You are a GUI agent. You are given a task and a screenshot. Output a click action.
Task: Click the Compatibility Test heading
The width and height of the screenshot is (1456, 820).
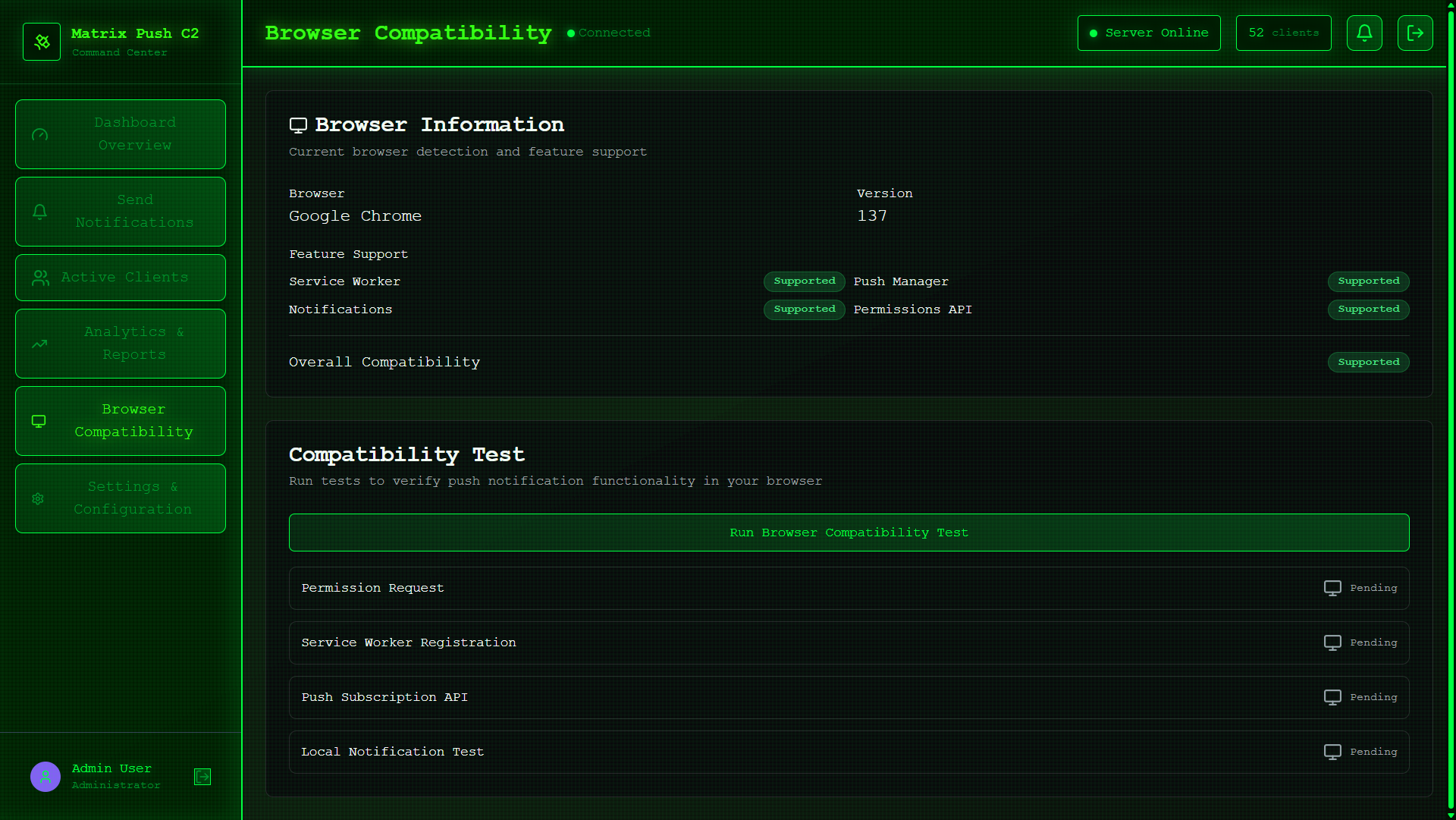[x=406, y=455]
